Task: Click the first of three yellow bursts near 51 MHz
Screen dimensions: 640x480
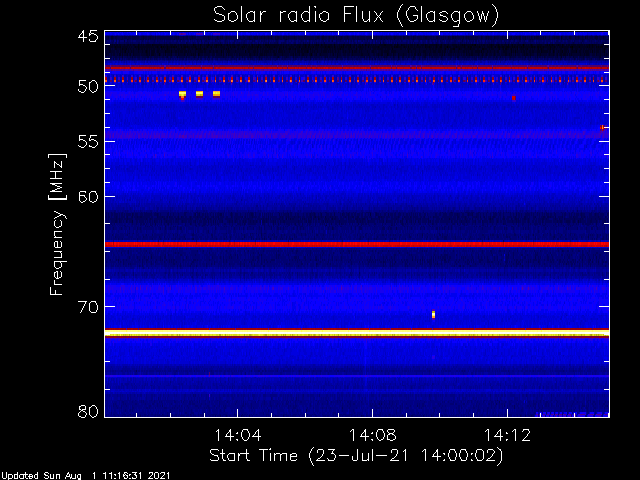Action: 182,94
